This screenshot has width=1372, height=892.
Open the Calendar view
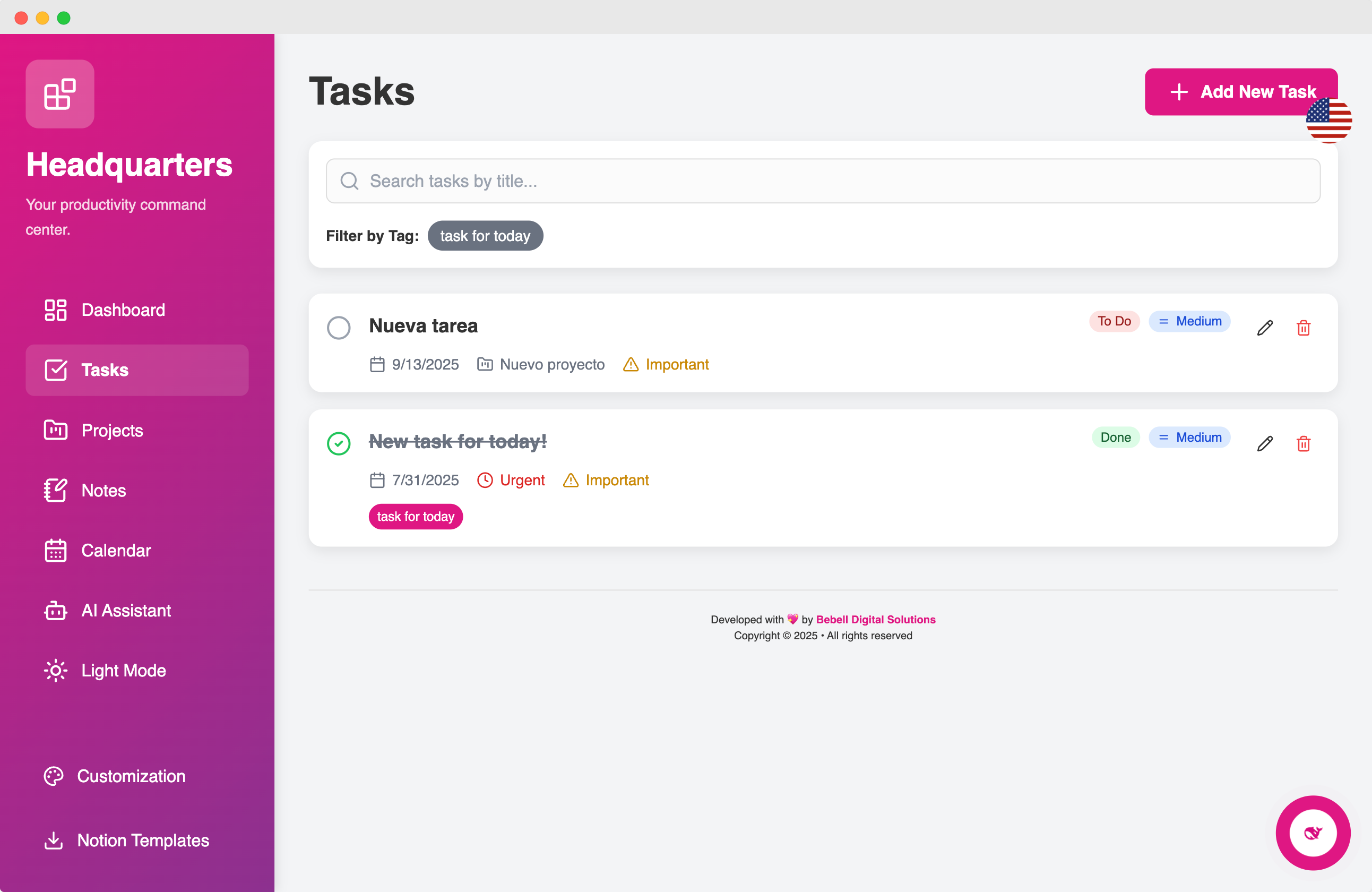tap(115, 550)
